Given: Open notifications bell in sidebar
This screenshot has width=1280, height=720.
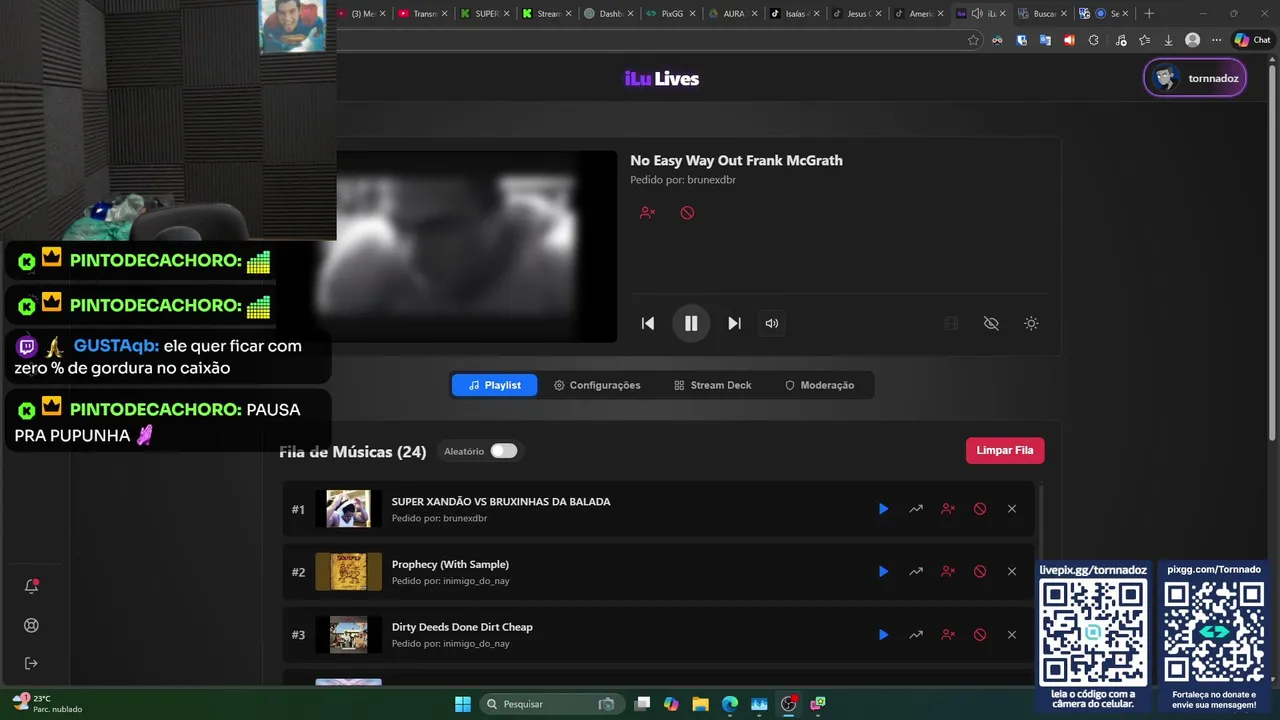Looking at the screenshot, I should [31, 587].
